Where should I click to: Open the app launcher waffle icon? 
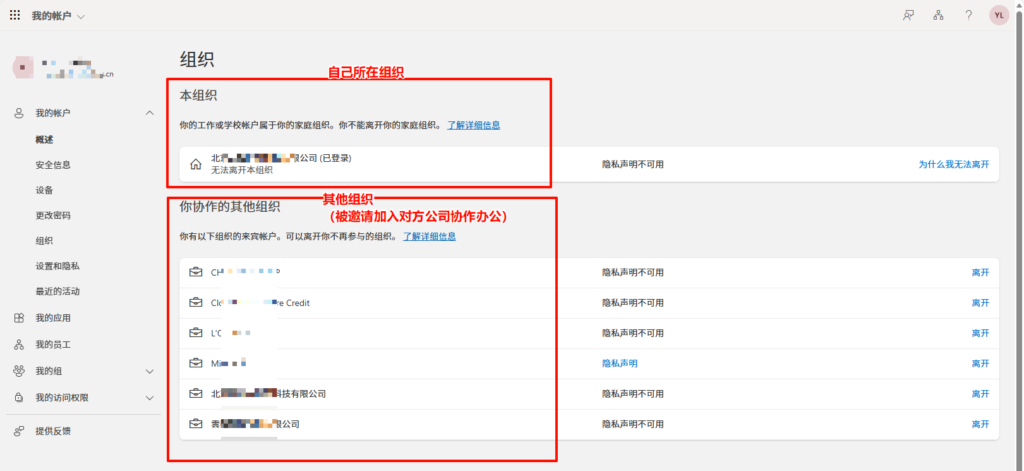[14, 15]
